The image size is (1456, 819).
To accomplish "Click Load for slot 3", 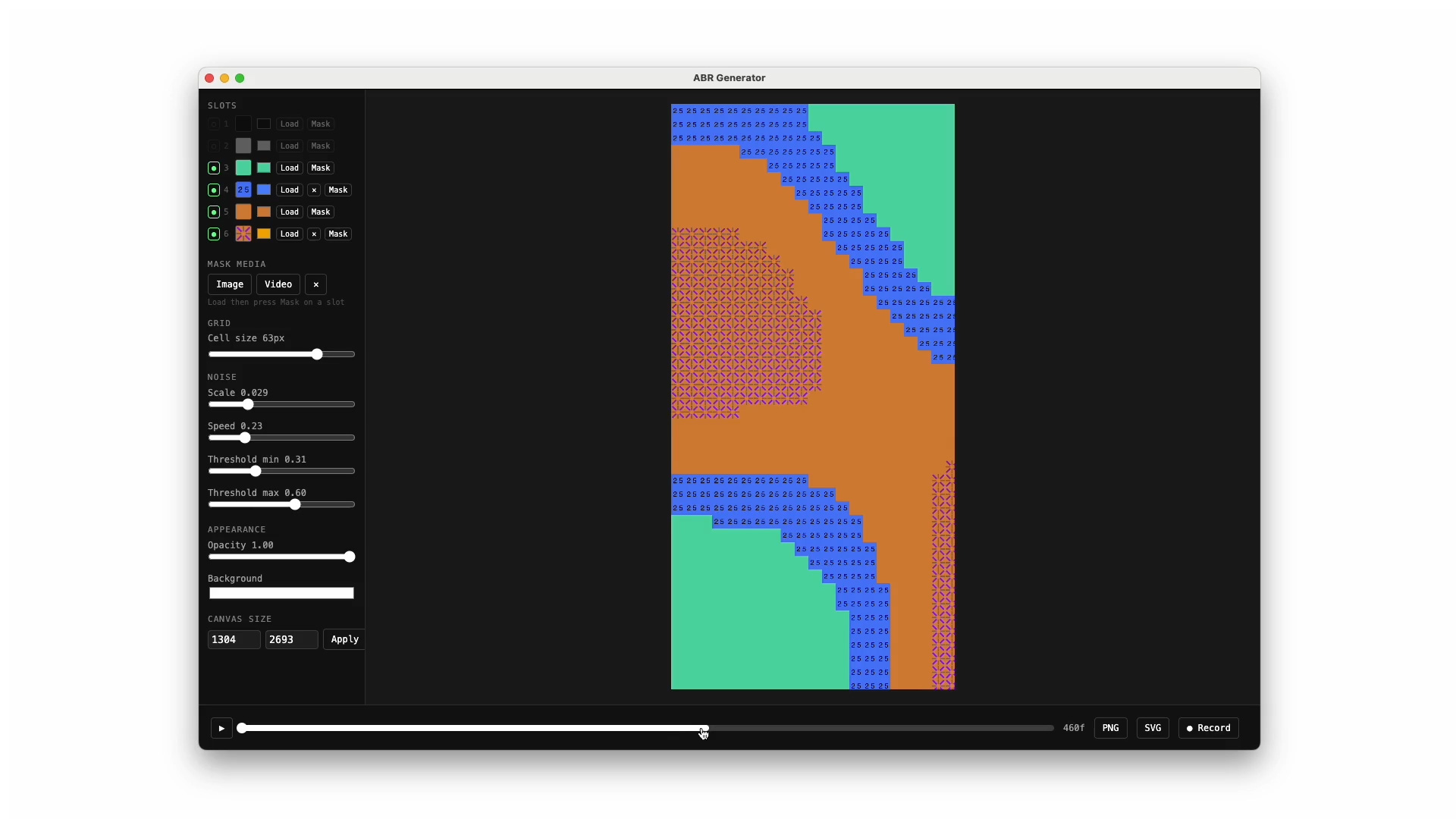I will 290,168.
